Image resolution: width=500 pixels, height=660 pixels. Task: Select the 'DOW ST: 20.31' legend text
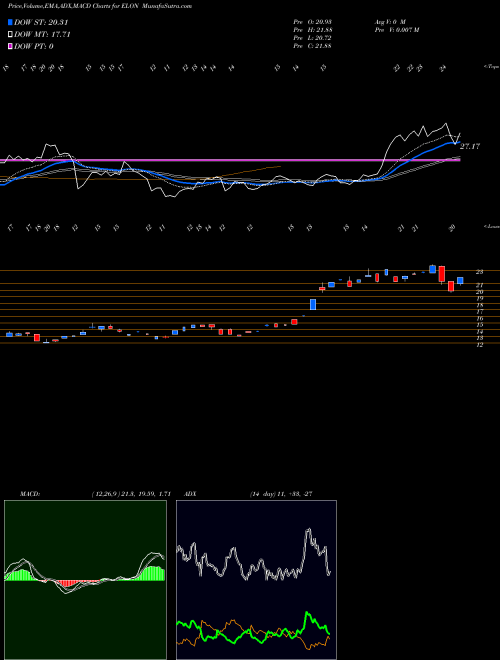pyautogui.click(x=41, y=23)
